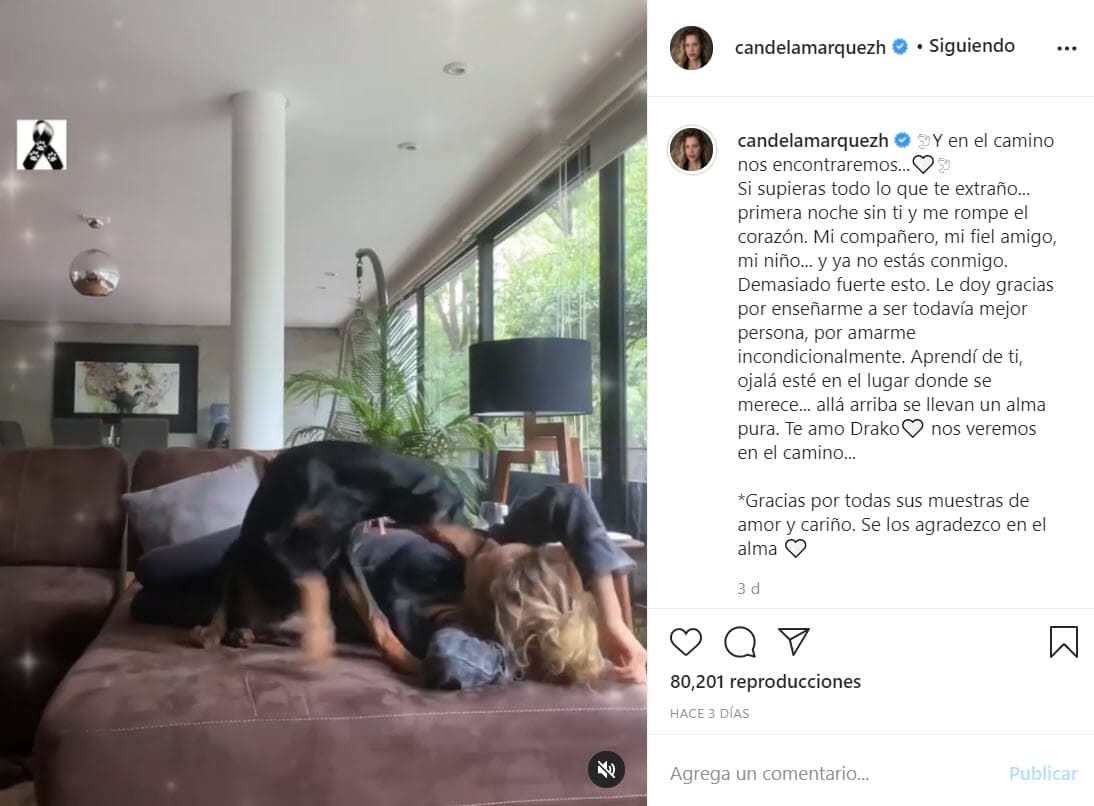
Task: Open candelamarquezh username in the caption
Action: click(x=812, y=140)
